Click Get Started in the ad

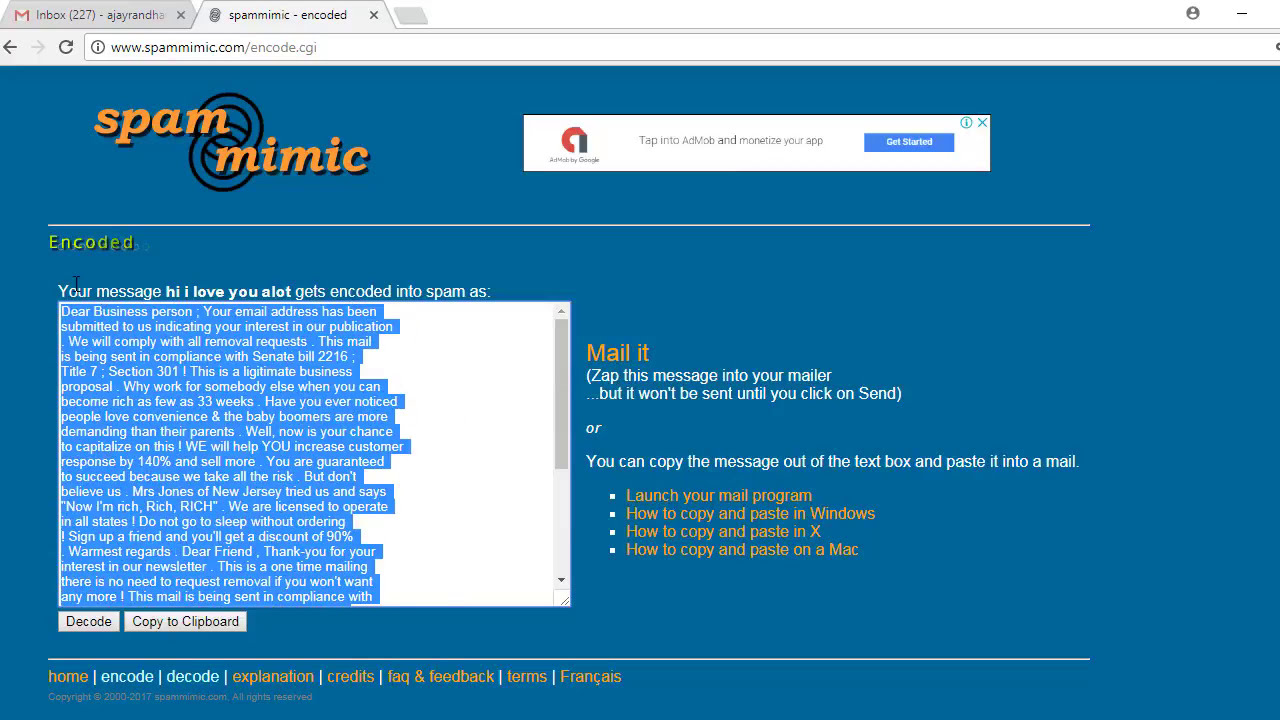pyautogui.click(x=908, y=142)
